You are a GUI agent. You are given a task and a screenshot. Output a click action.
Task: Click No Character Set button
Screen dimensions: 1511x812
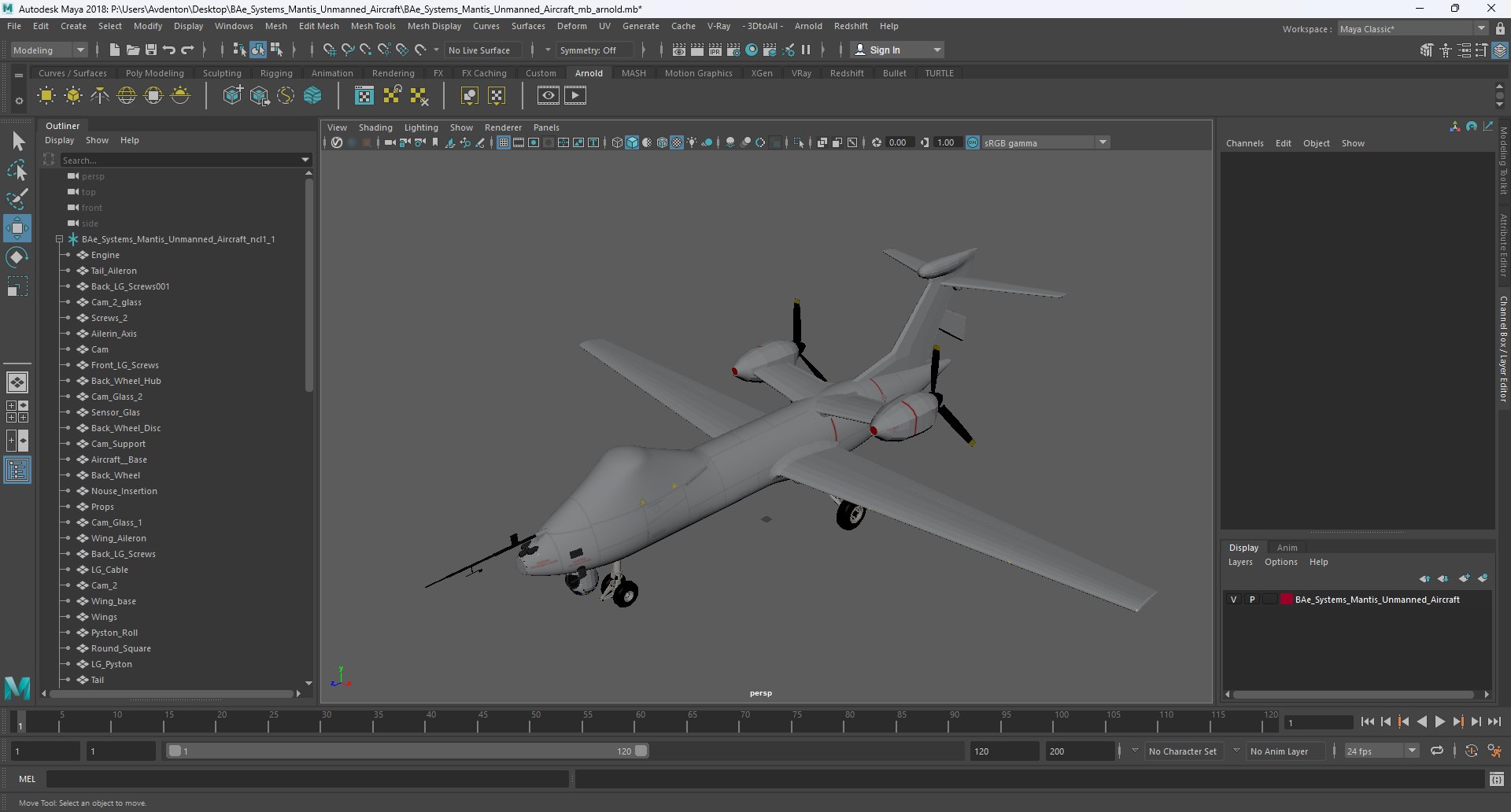pos(1183,751)
